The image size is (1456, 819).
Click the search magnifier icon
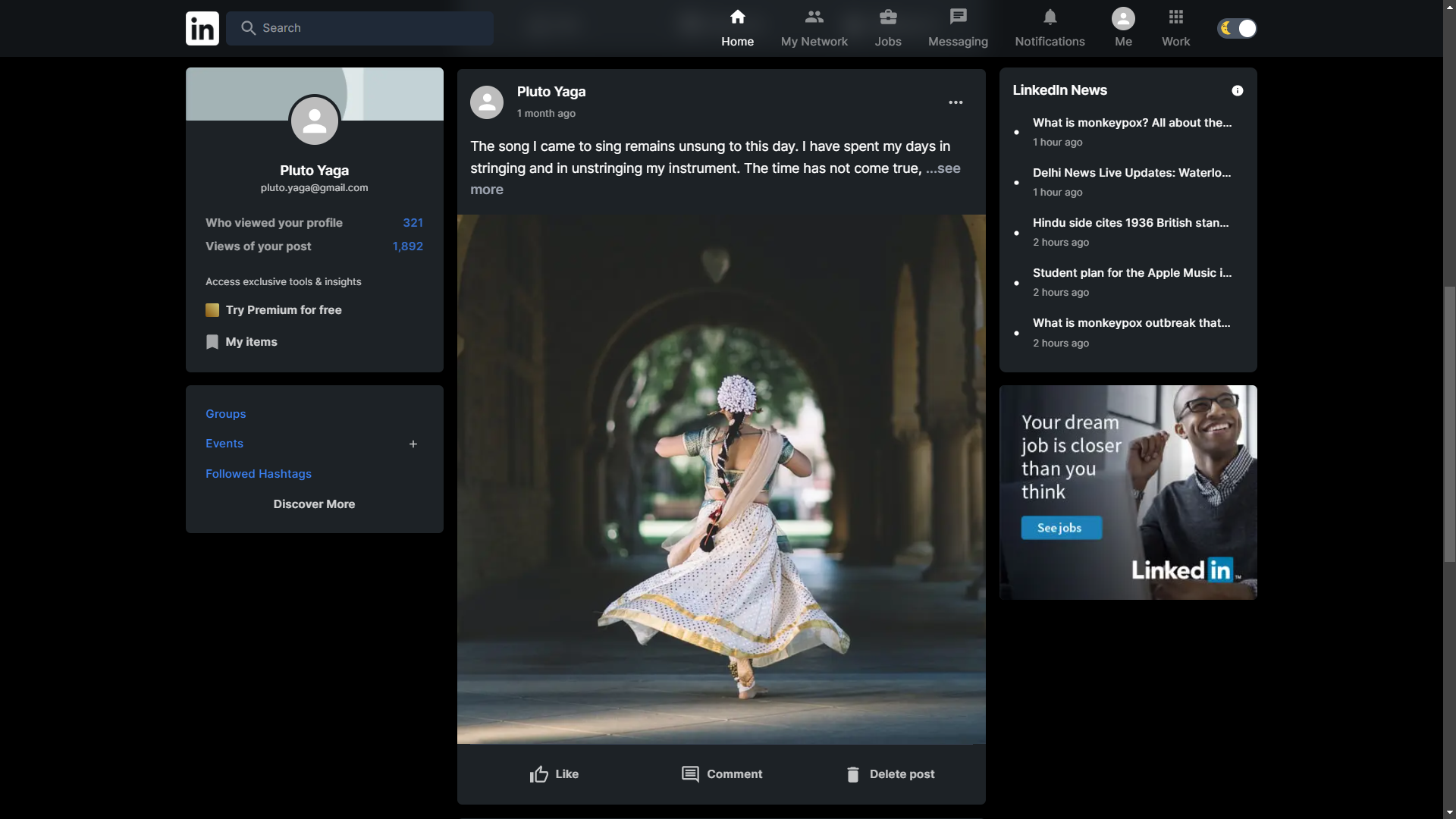(248, 28)
